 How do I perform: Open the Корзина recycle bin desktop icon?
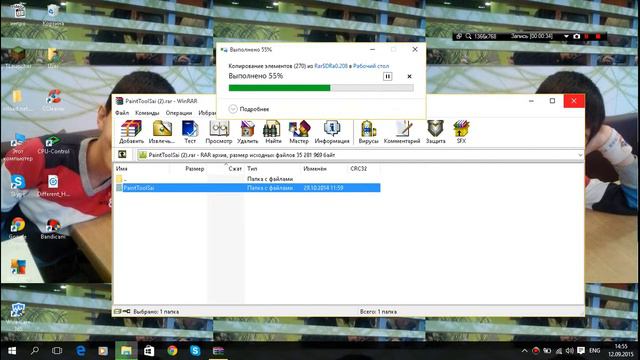coord(53,15)
